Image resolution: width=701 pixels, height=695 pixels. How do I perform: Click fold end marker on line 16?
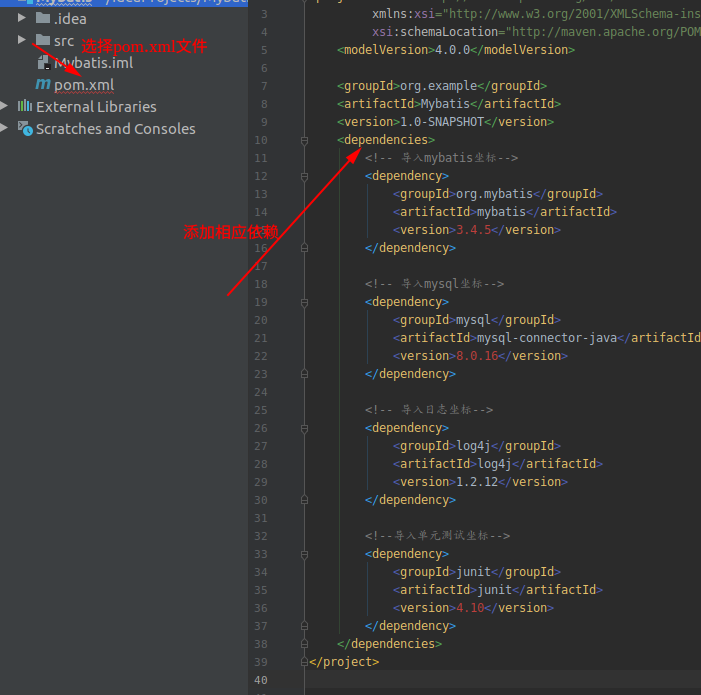pyautogui.click(x=304, y=248)
